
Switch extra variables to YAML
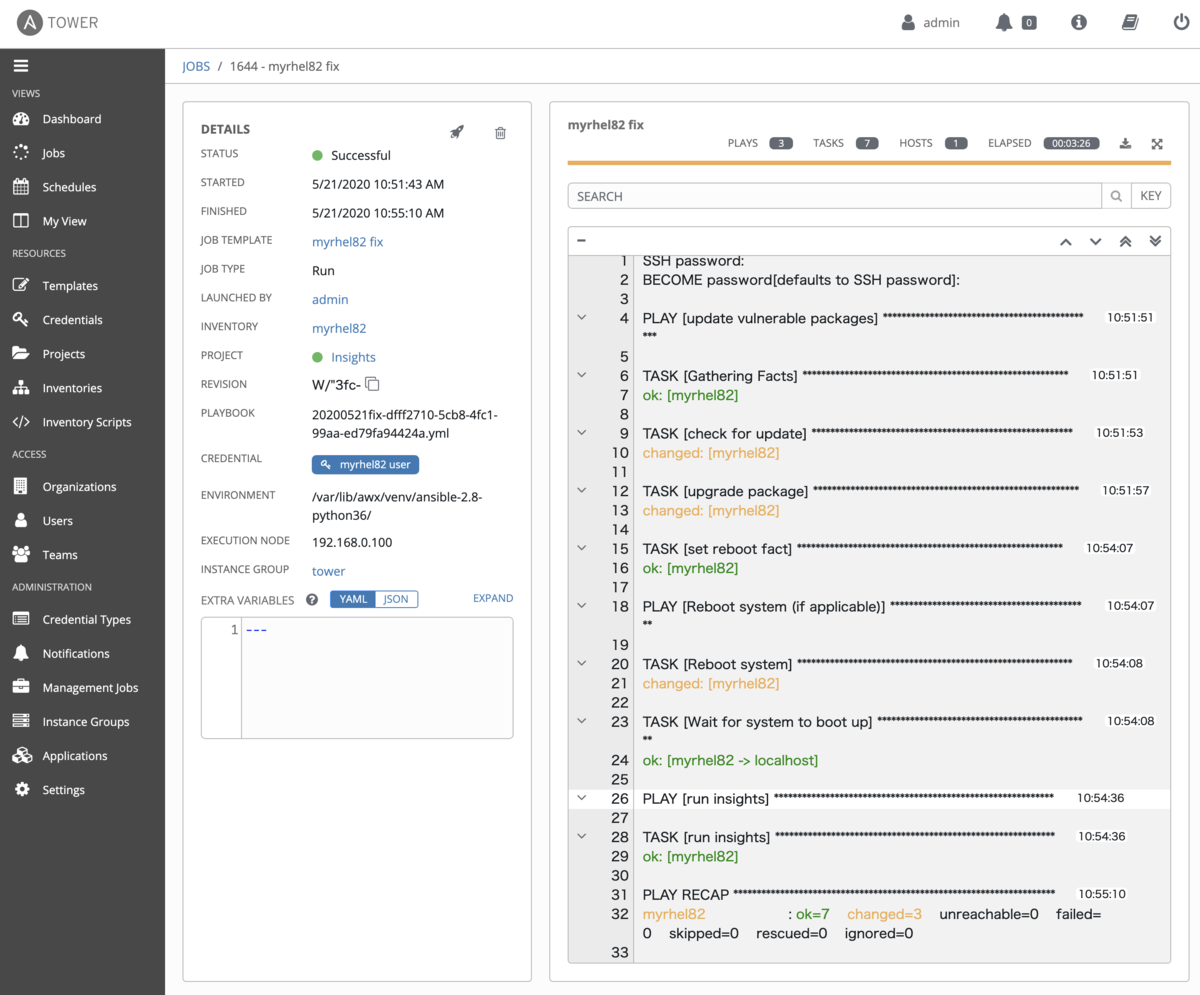tap(354, 599)
